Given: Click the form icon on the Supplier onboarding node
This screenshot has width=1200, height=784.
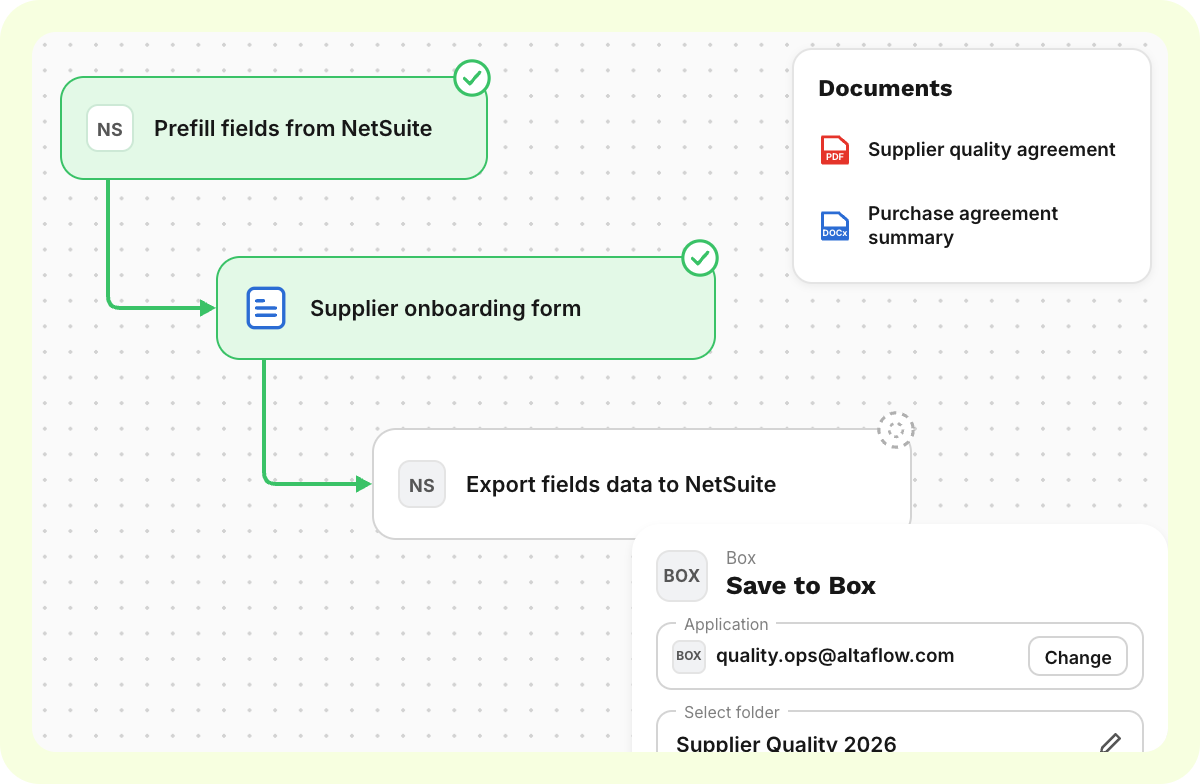Looking at the screenshot, I should (266, 308).
